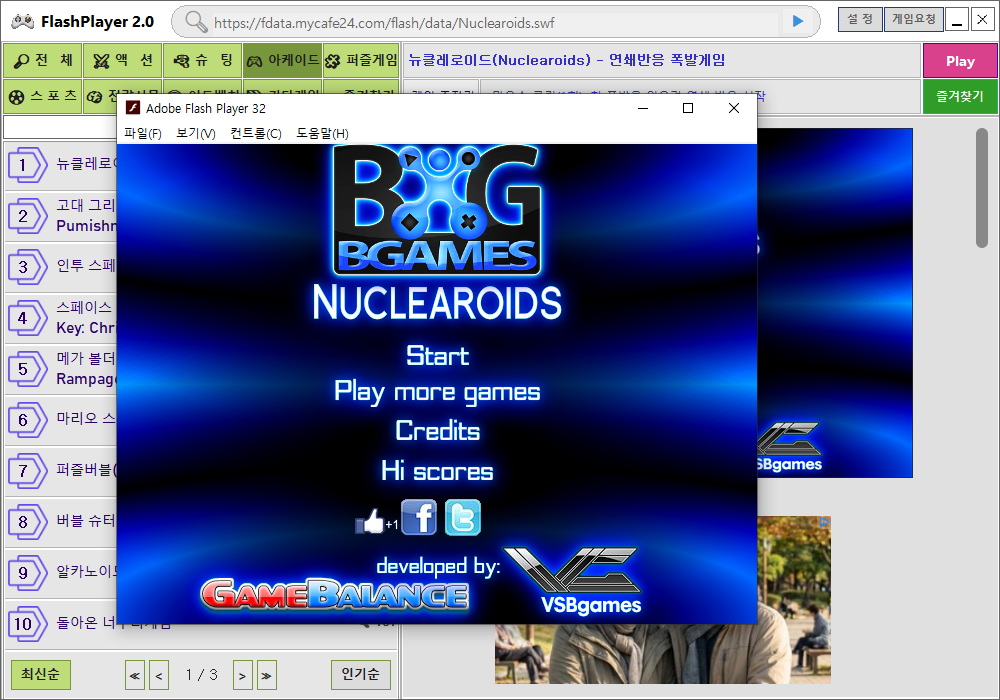Select the 아케이드 arcade category tab
The width and height of the screenshot is (1000, 700).
[x=283, y=61]
